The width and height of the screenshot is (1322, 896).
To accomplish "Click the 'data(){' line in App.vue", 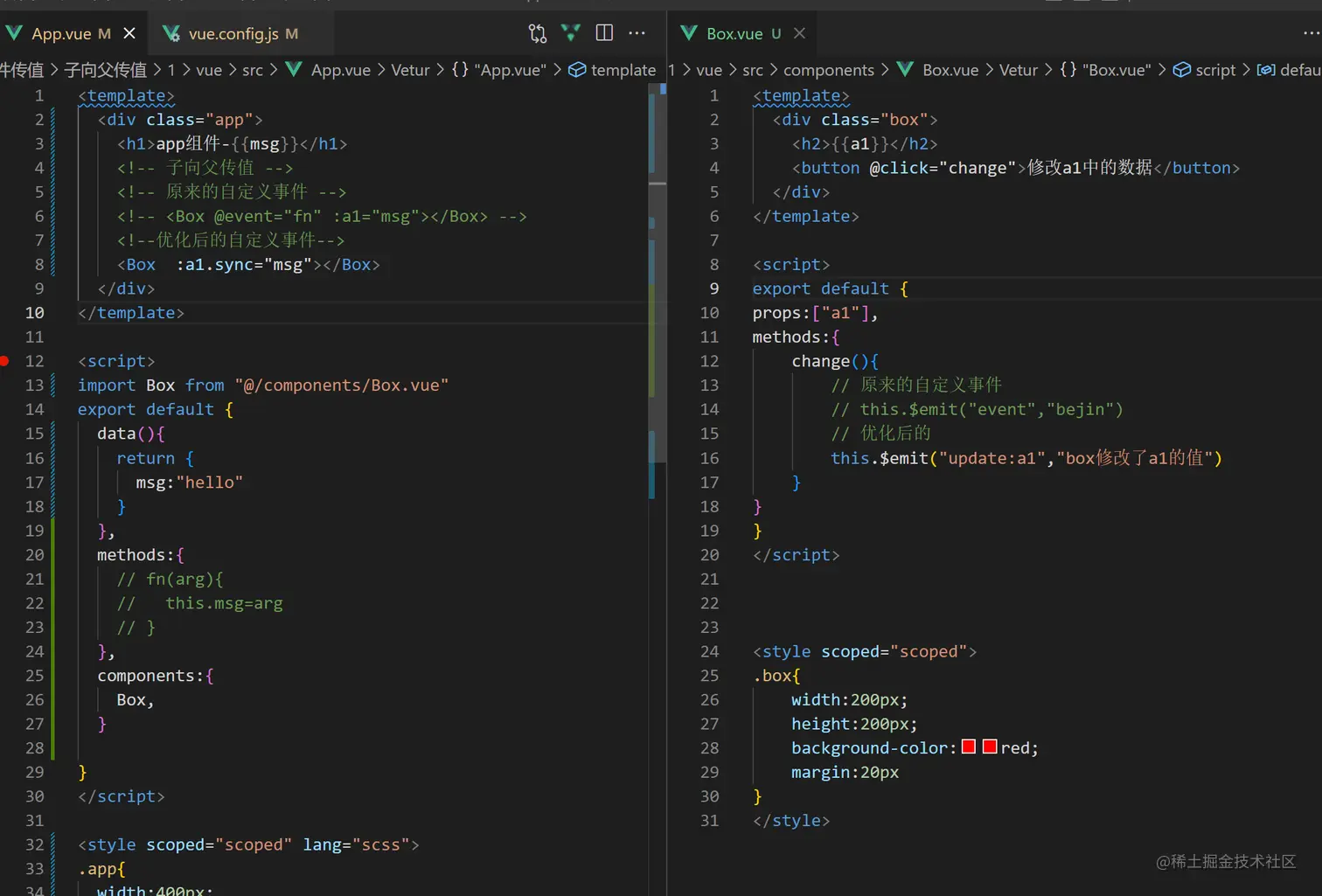I will [131, 434].
